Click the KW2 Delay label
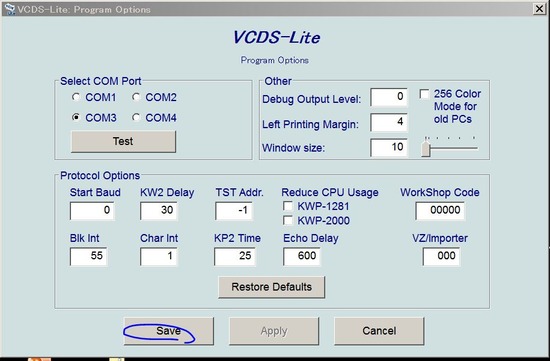 pos(167,192)
